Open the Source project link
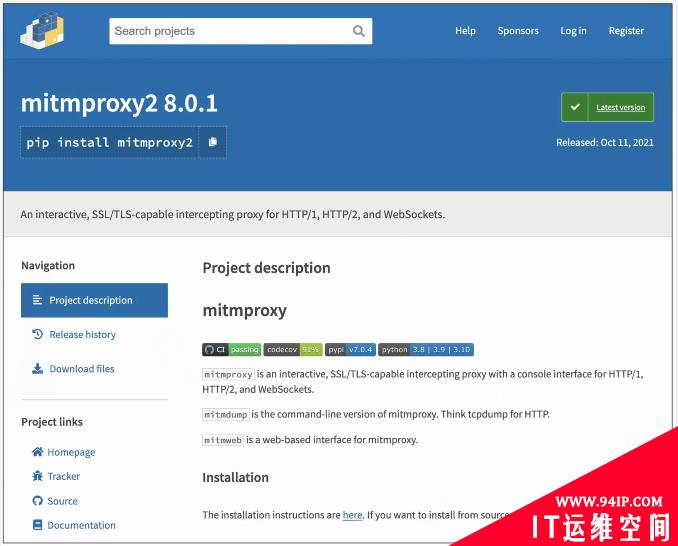The width and height of the screenshot is (678, 546). pyautogui.click(x=55, y=501)
